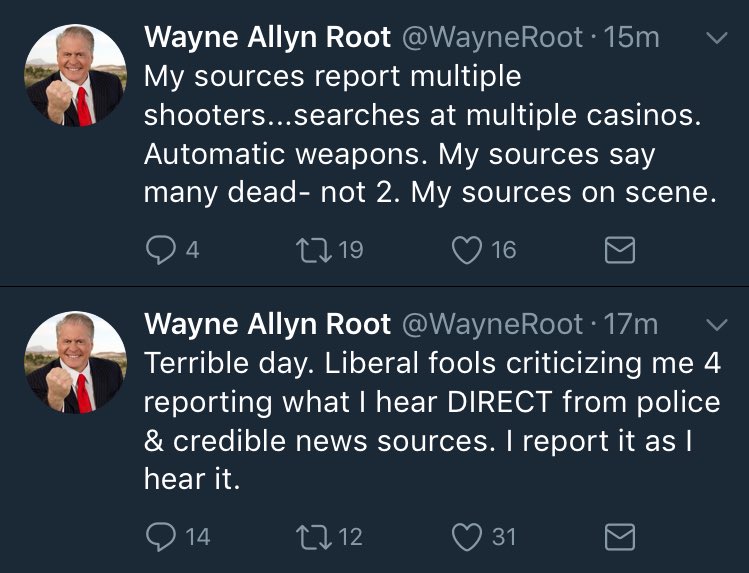Like the tweet about multiple casinos
Screen dimensions: 749x573
[x=466, y=250]
